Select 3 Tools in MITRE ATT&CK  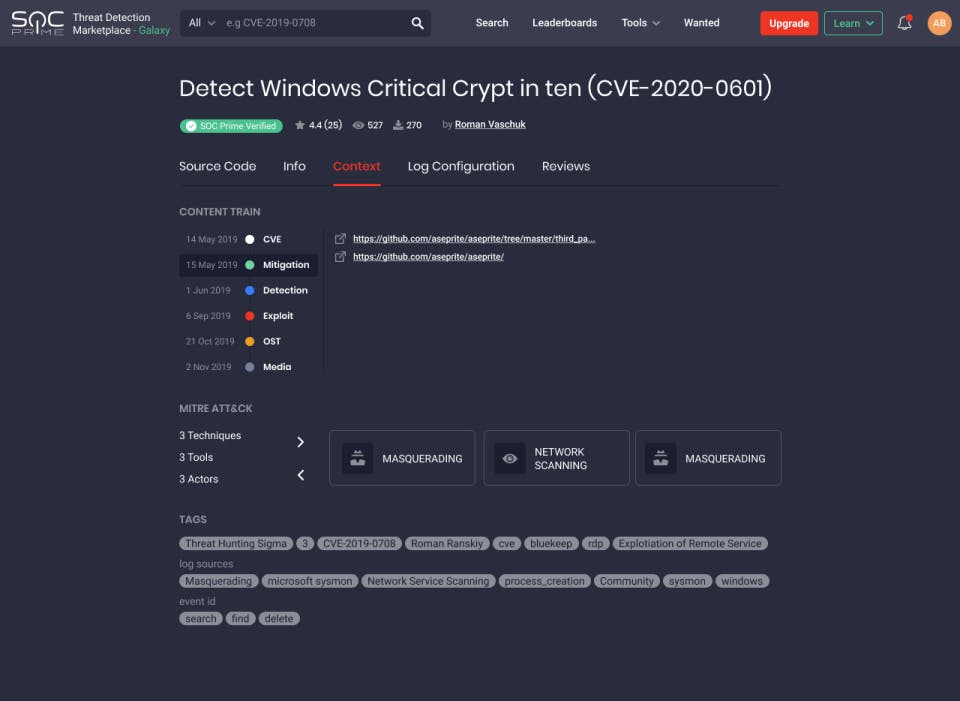[196, 457]
